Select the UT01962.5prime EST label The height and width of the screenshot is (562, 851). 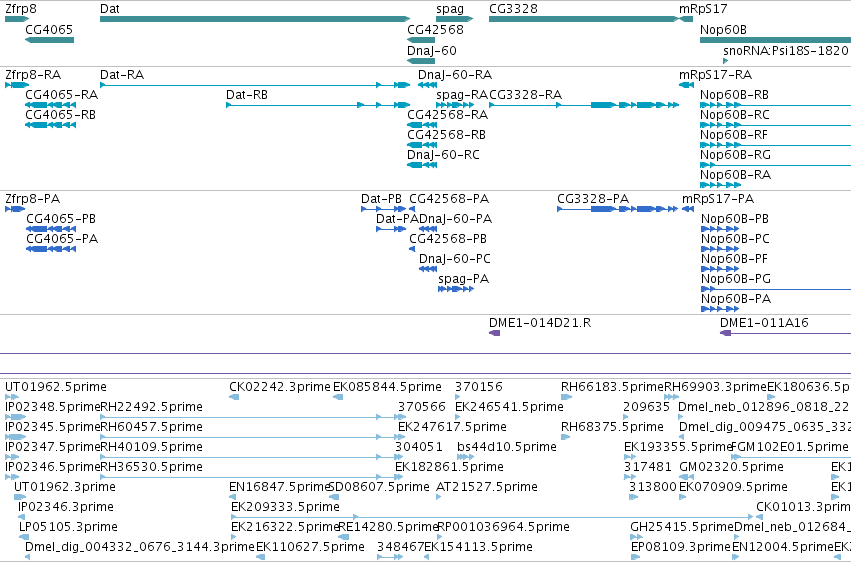click(56, 387)
